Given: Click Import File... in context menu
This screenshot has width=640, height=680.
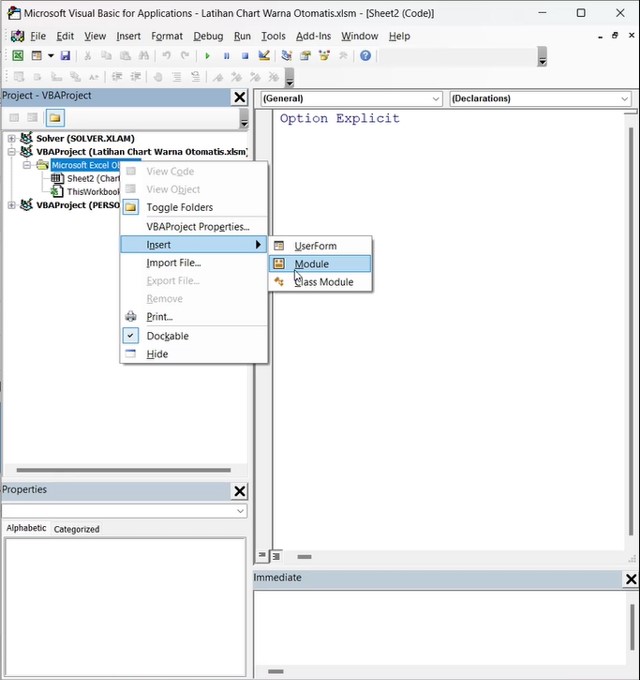Looking at the screenshot, I should pos(174,263).
